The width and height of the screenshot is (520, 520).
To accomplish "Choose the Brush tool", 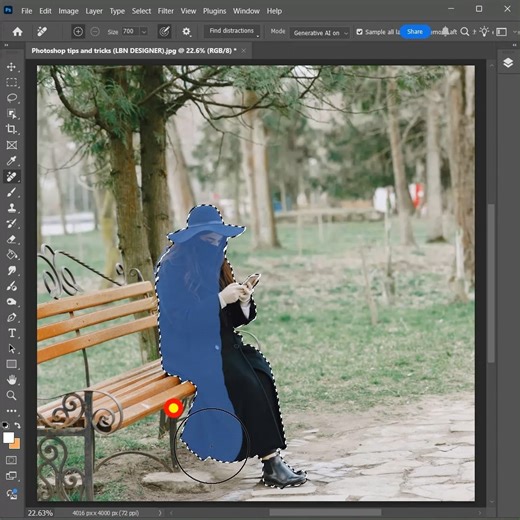I will point(11,192).
